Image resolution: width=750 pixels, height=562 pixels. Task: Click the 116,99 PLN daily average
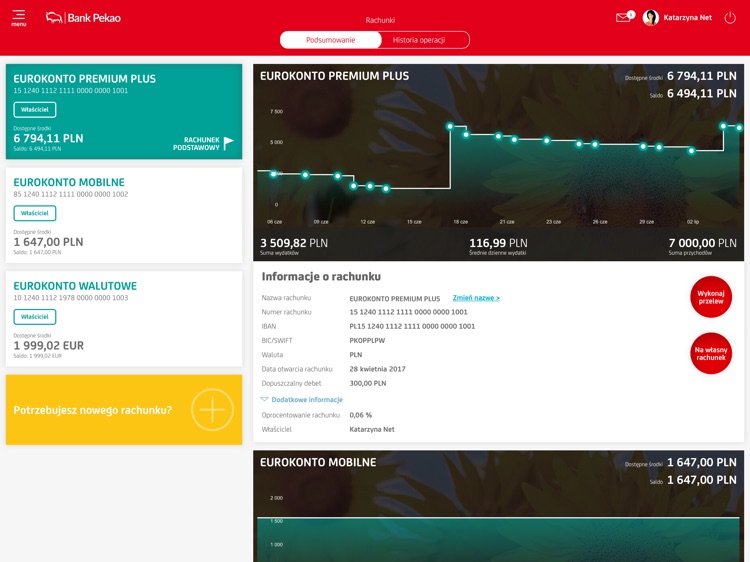click(x=498, y=243)
